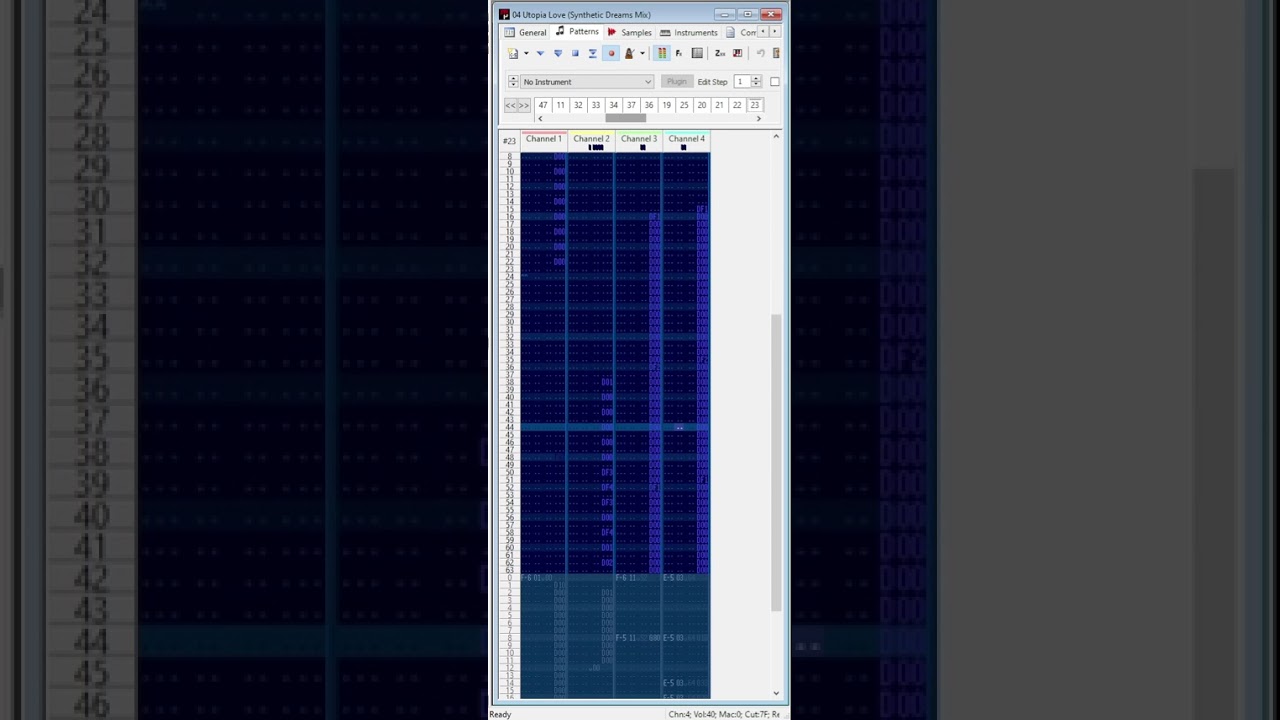The image size is (1280, 720).
Task: Select order 47 in the sequence list
Action: click(x=542, y=105)
